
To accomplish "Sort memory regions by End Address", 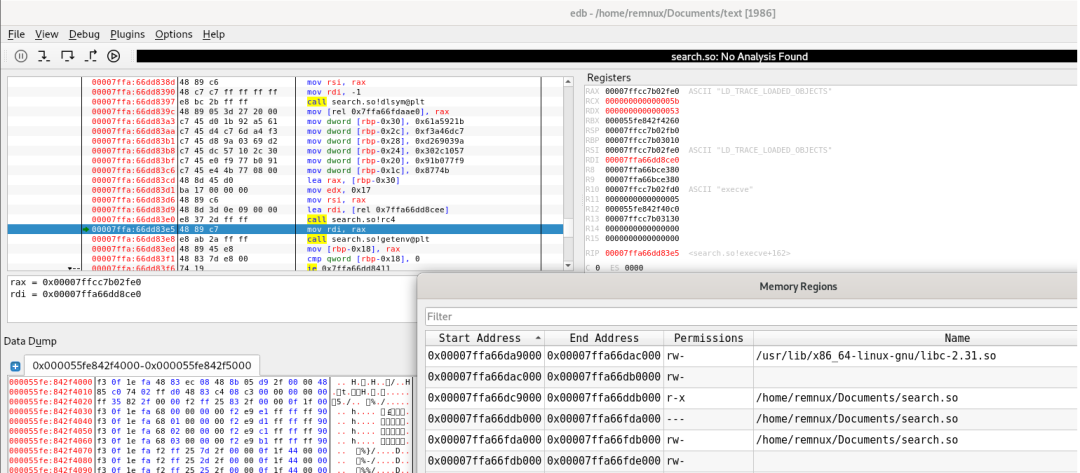I will tap(603, 338).
